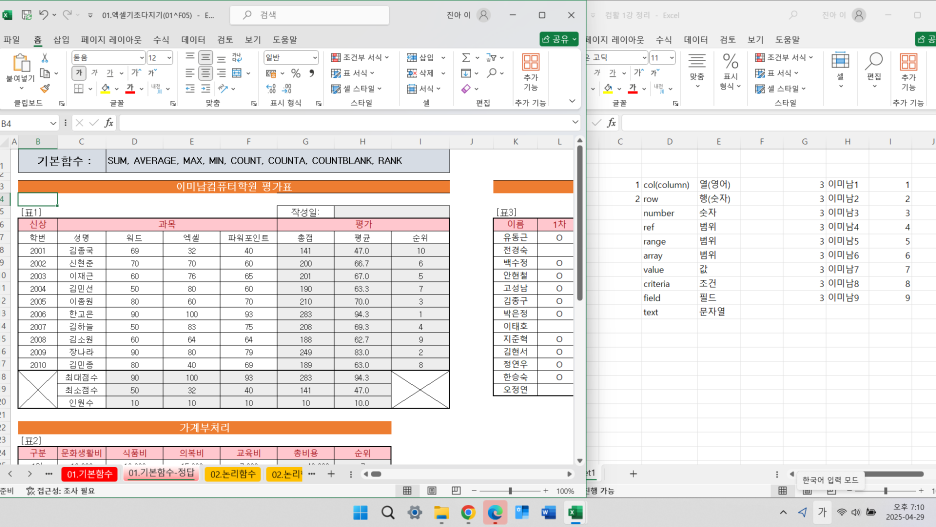
Task: Open the font size dropdown showing 12
Action: [167, 58]
